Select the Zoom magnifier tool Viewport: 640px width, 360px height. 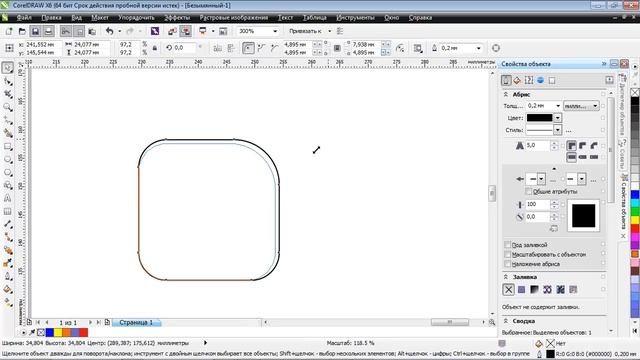coord(7,107)
